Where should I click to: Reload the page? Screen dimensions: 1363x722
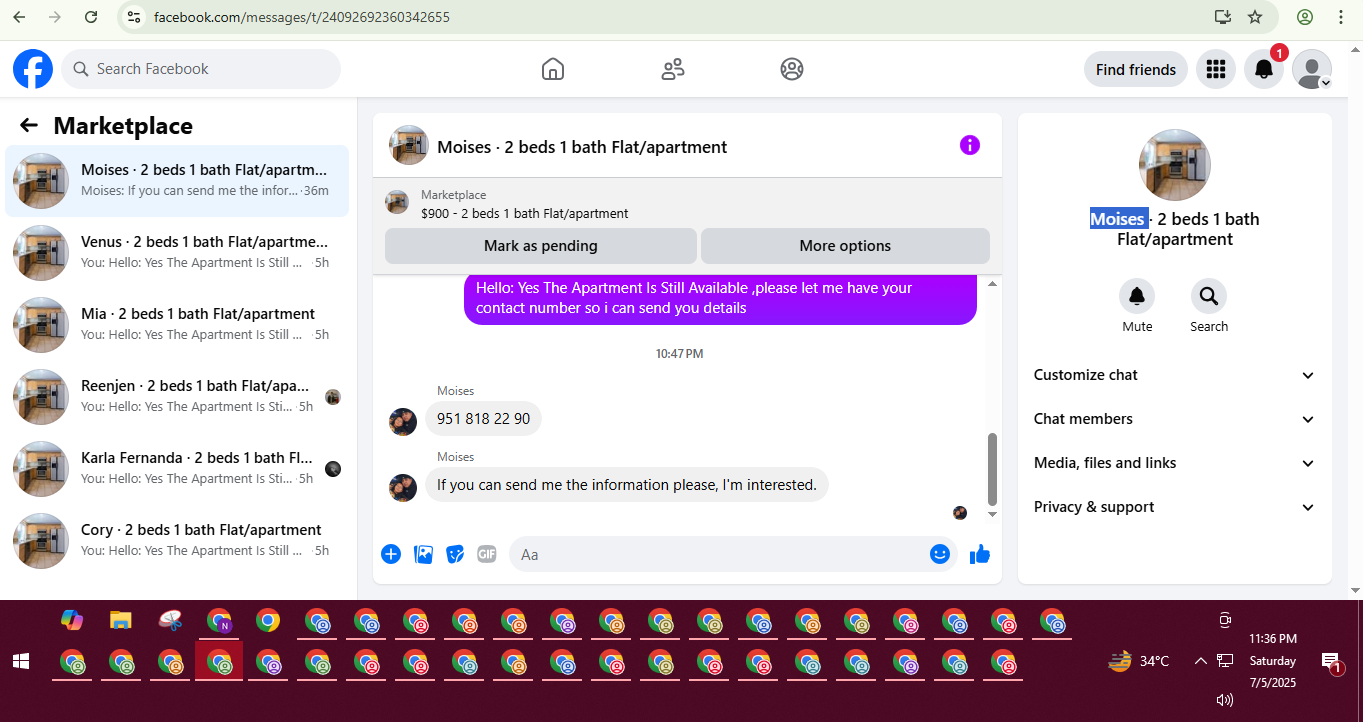point(91,17)
